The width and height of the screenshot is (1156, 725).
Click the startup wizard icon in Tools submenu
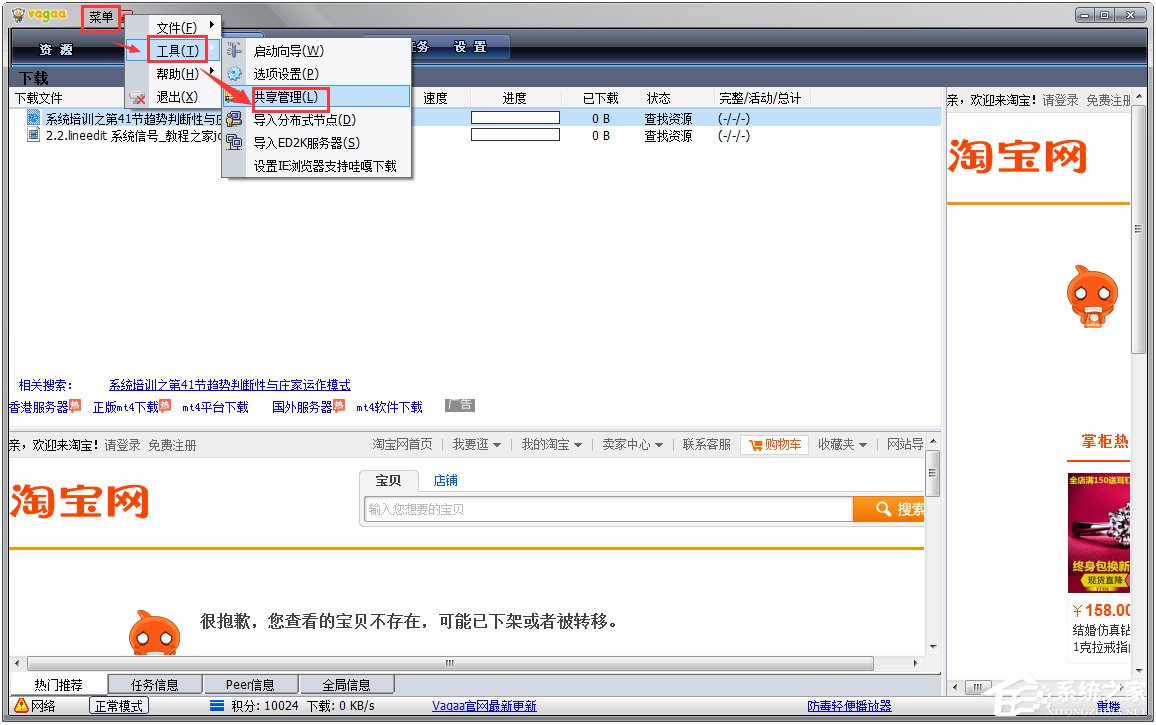(x=234, y=50)
